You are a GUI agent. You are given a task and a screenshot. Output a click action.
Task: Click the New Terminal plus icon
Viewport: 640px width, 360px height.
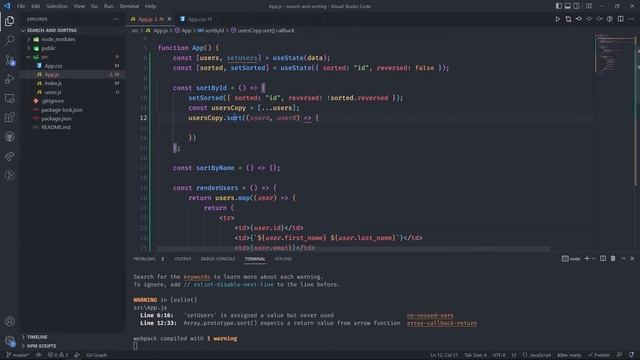(587, 259)
